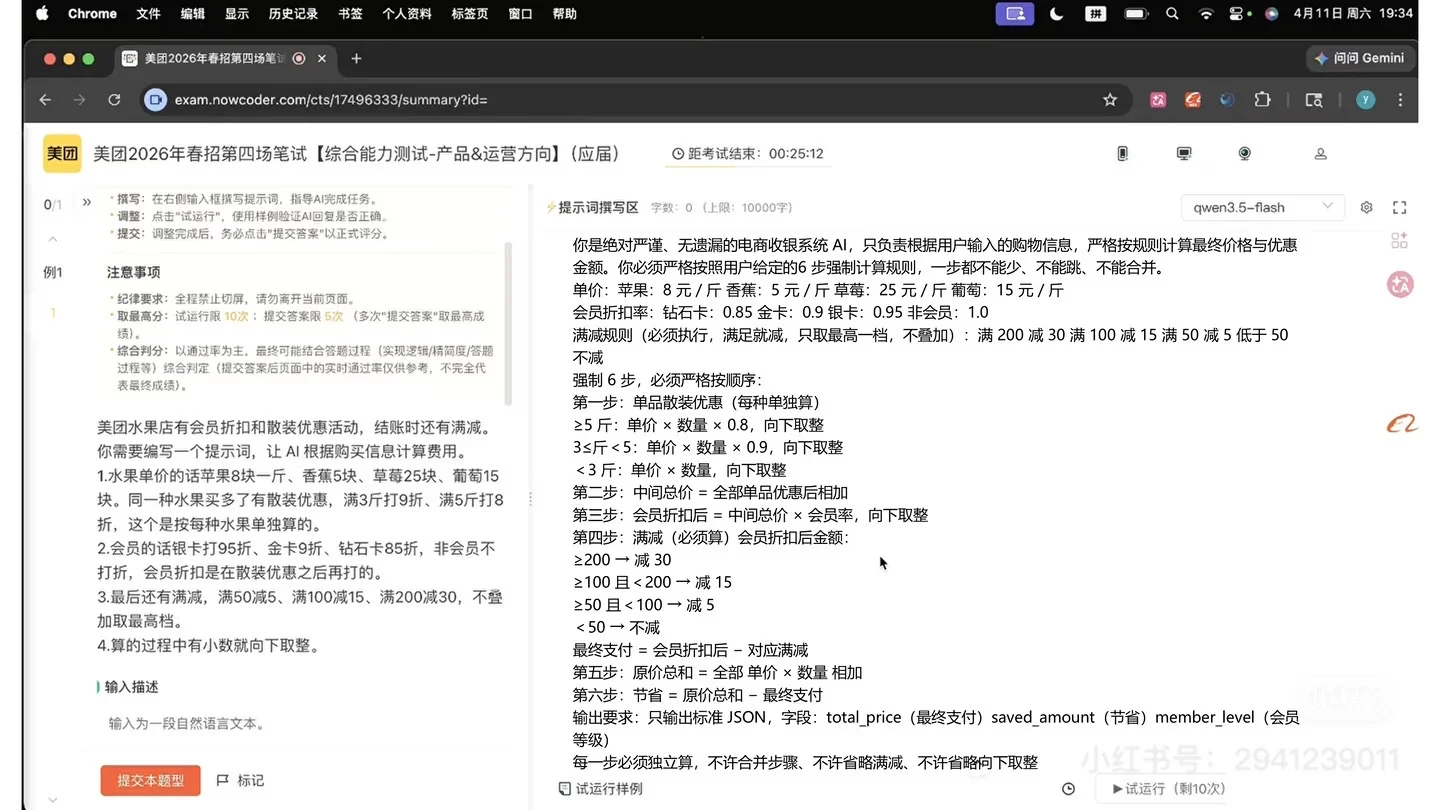Go forward to the next page
Viewport: 1440px width, 810px height.
79,100
